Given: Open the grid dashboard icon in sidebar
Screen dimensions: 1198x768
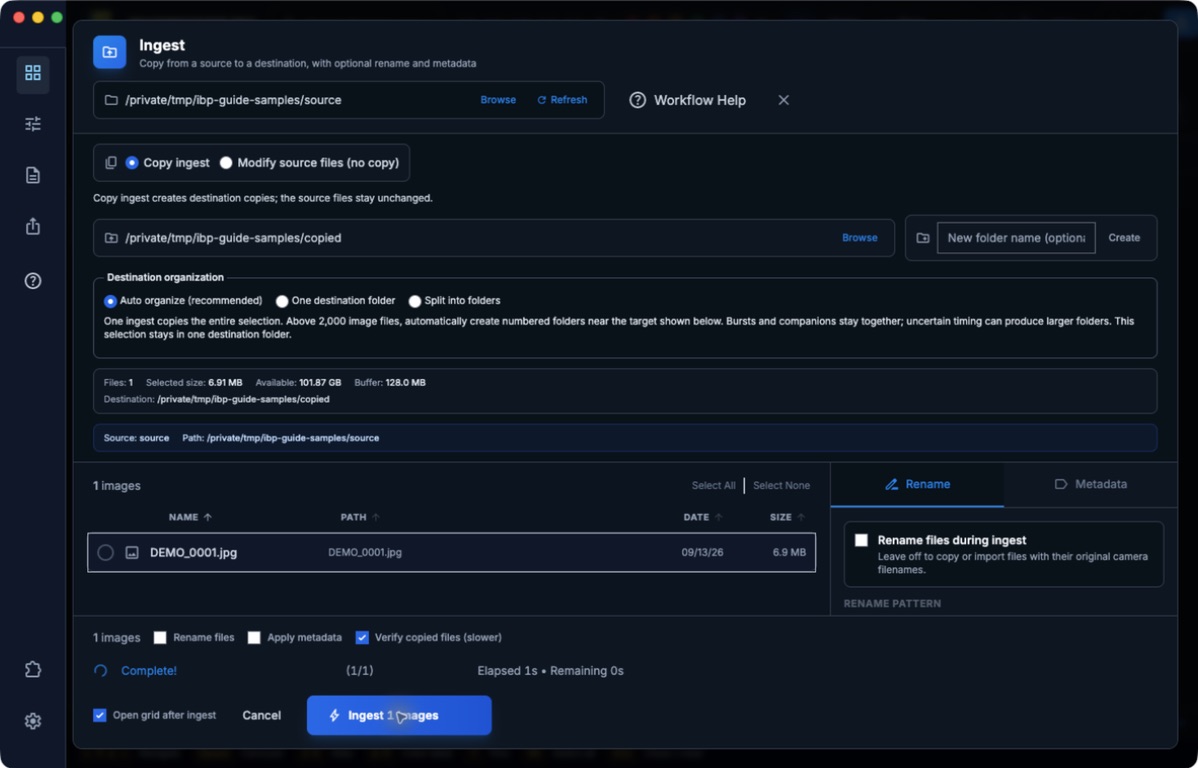Looking at the screenshot, I should 33,73.
